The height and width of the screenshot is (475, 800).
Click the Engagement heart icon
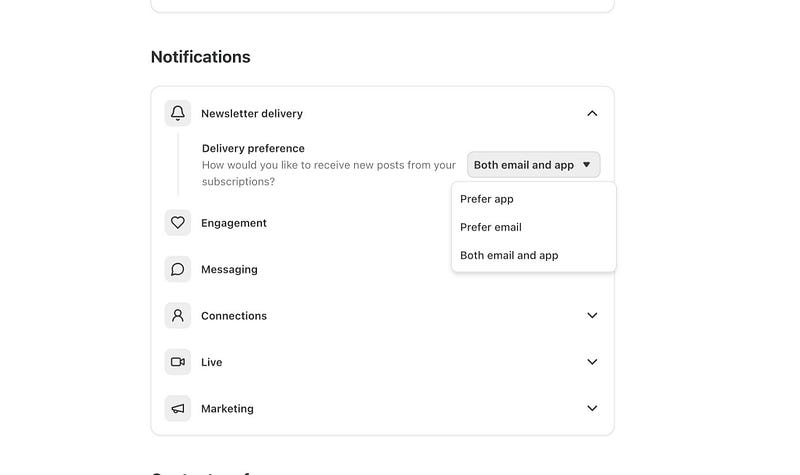click(x=178, y=223)
